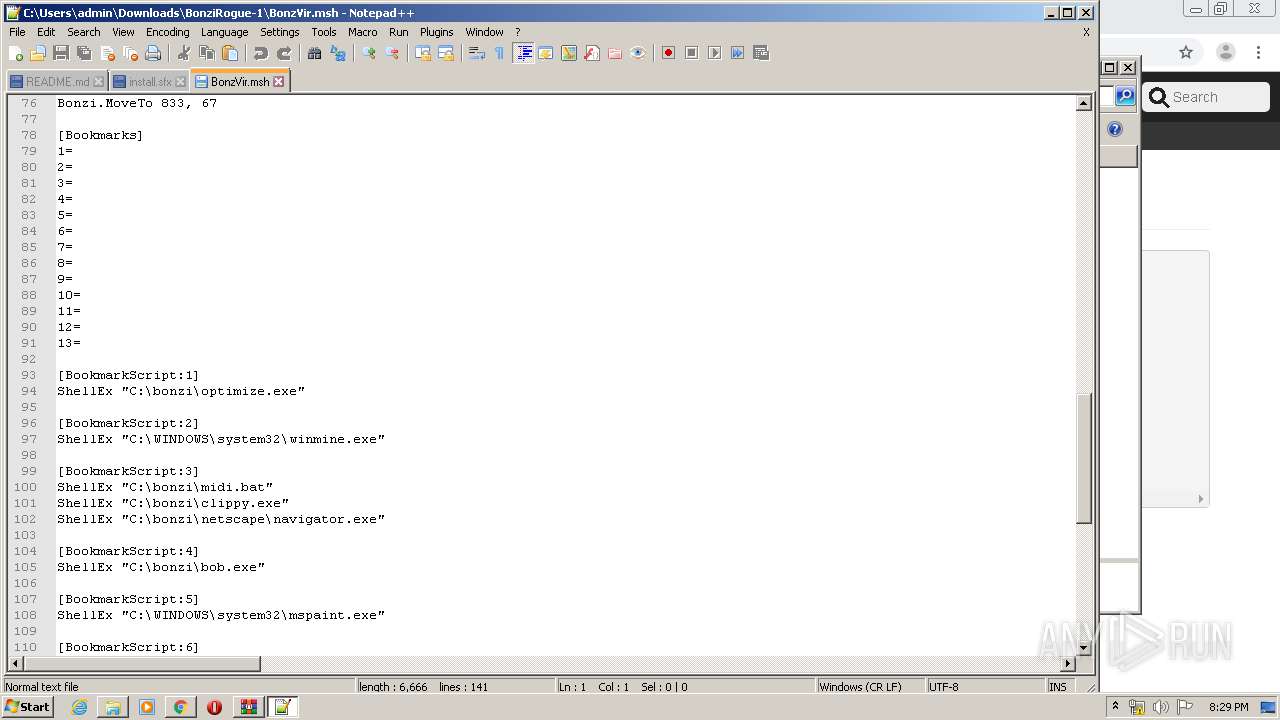1280x720 pixels.
Task: Open a file with the Open folder icon
Action: point(38,53)
